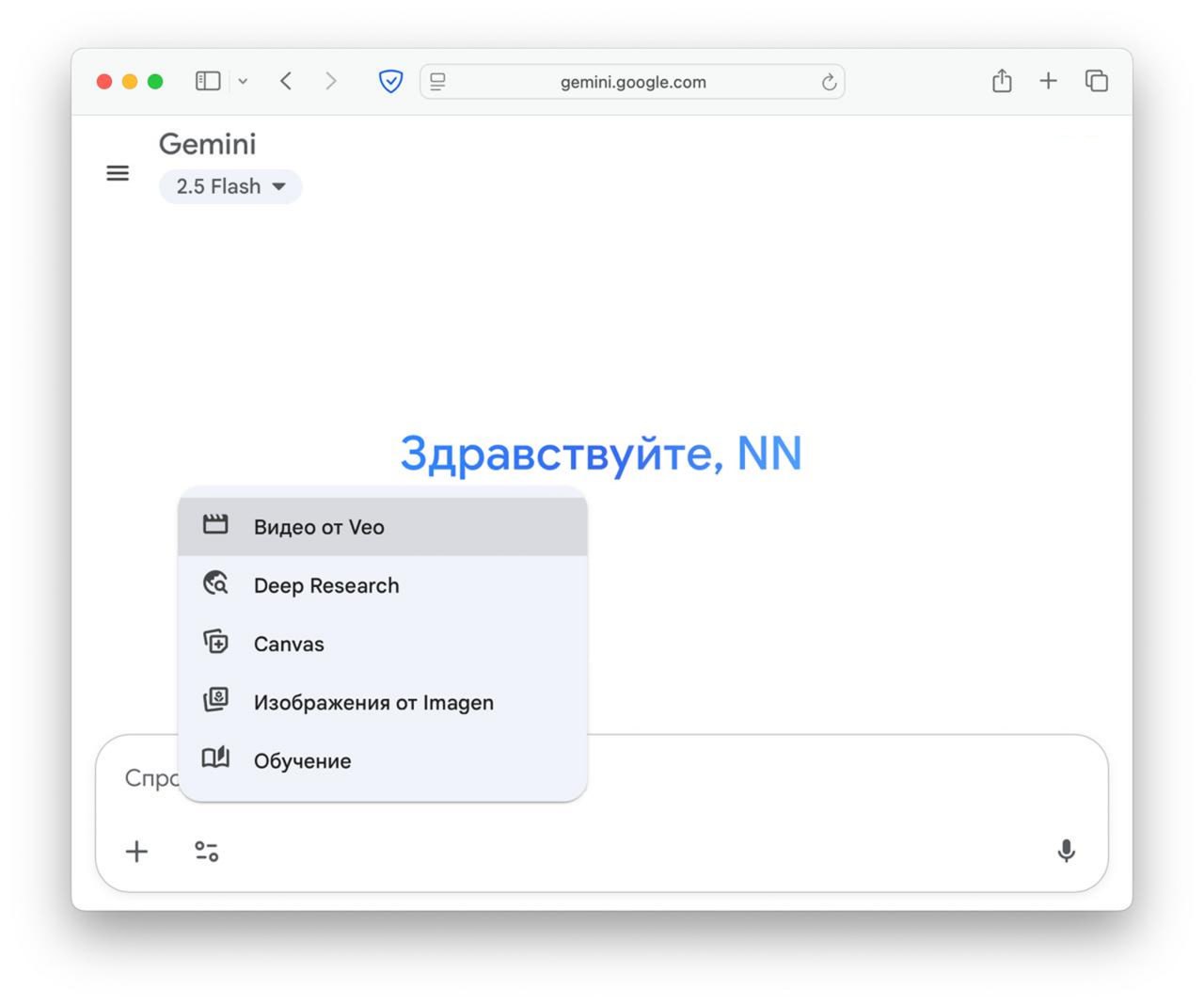Open the Gemini hamburger main menu
Image resolution: width=1204 pixels, height=1005 pixels.
coord(118,173)
